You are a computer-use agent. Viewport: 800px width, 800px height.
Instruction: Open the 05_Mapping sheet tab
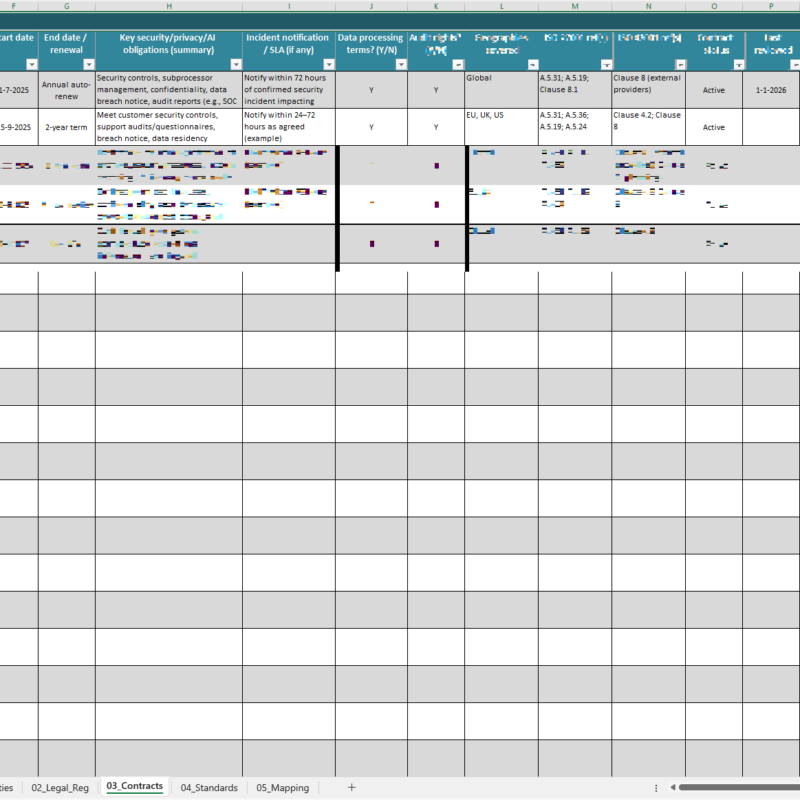click(282, 787)
